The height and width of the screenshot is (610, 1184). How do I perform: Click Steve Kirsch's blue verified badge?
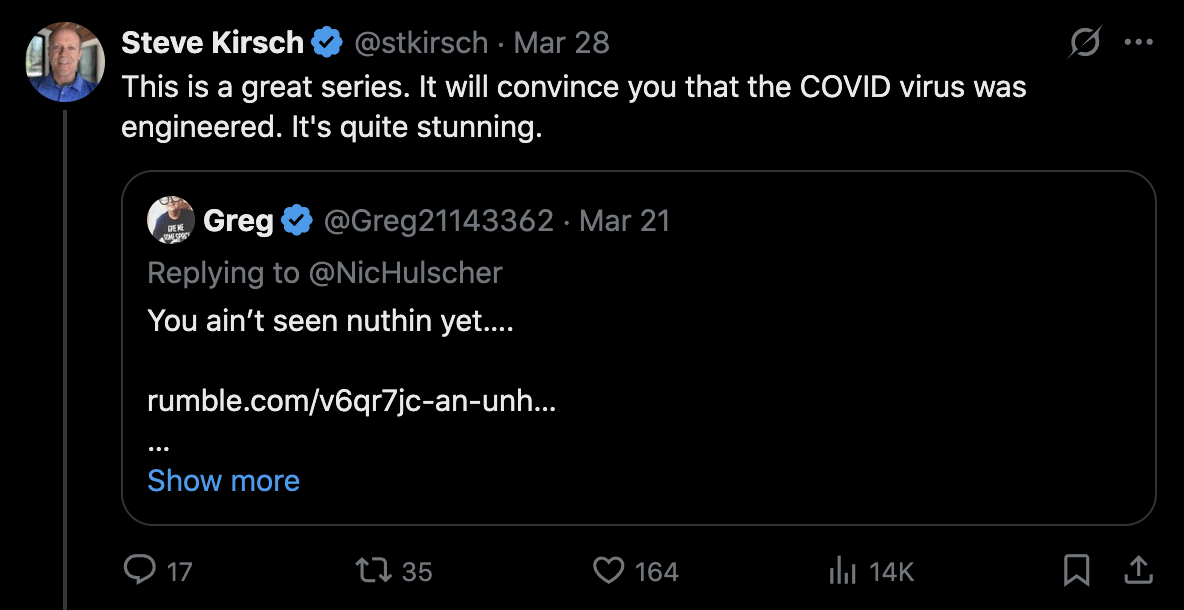[x=327, y=43]
